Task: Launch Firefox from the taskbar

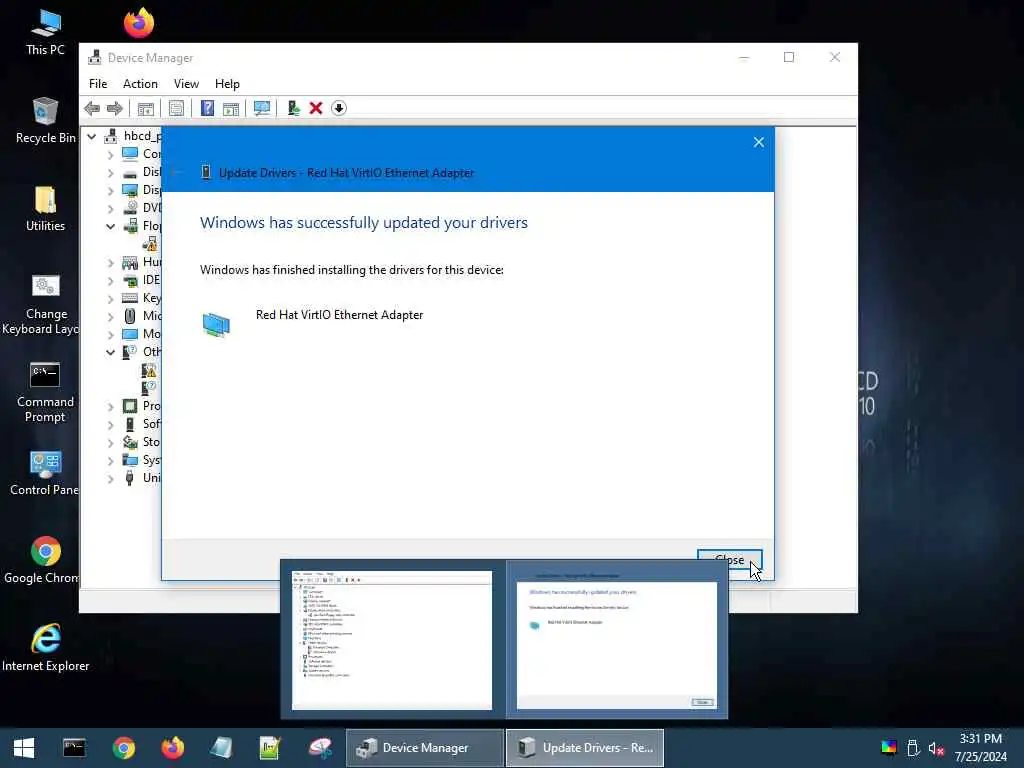Action: point(172,748)
